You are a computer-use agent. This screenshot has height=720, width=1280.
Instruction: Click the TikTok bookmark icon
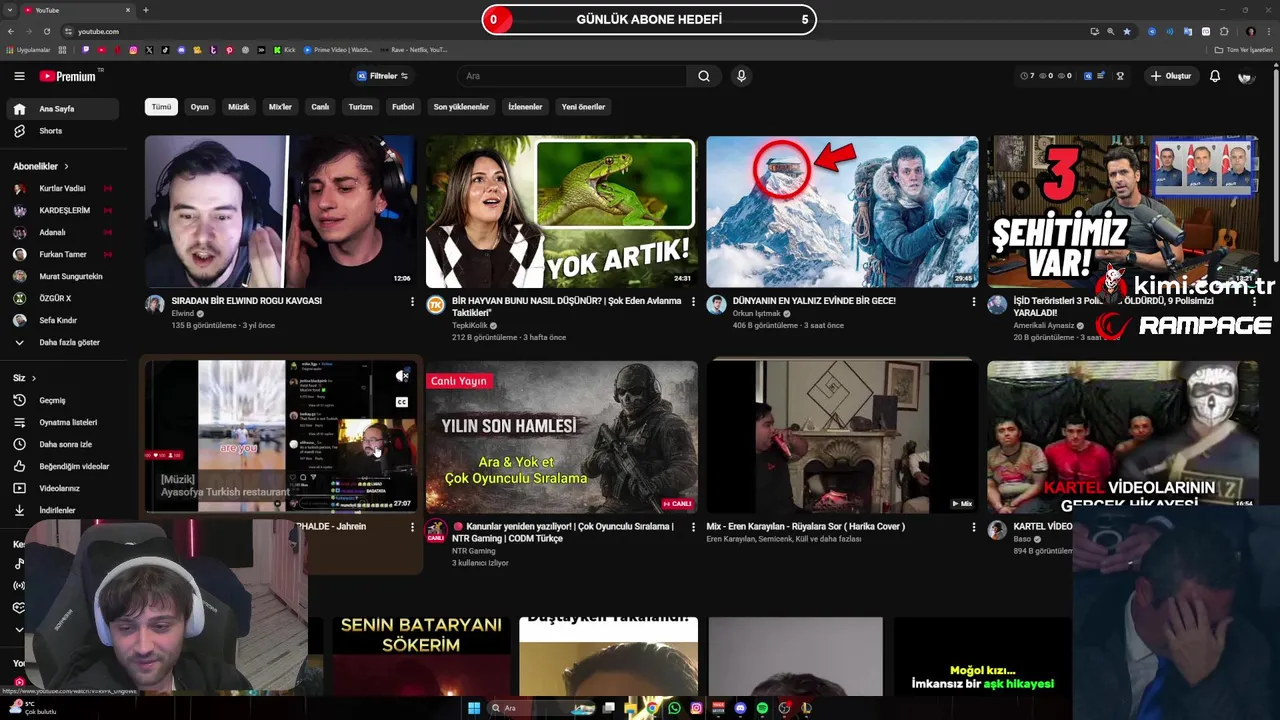coord(165,49)
